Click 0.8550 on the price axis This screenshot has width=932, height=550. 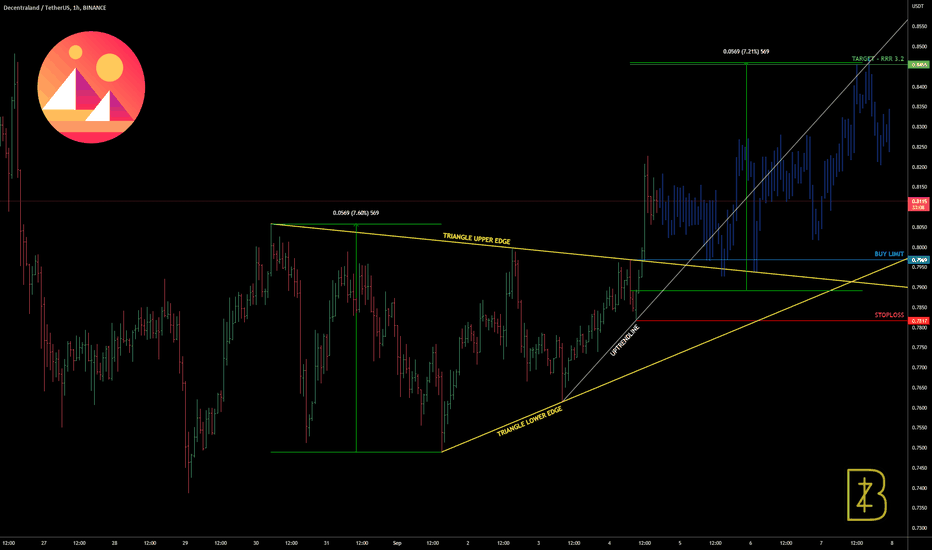click(920, 27)
